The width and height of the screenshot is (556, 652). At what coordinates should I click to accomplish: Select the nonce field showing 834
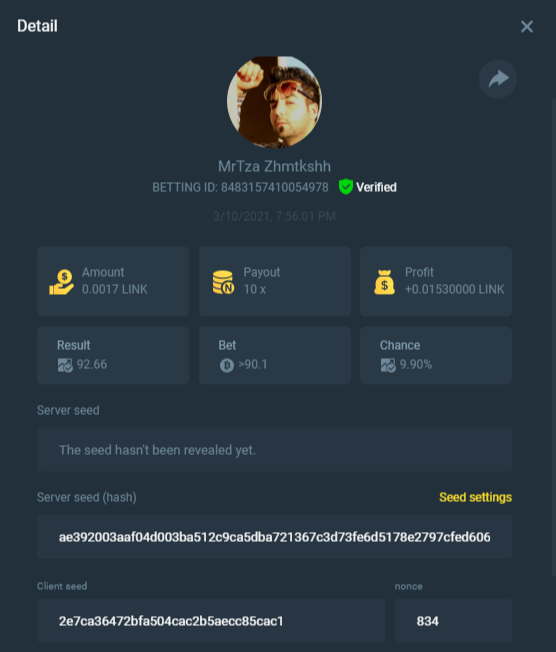[453, 620]
